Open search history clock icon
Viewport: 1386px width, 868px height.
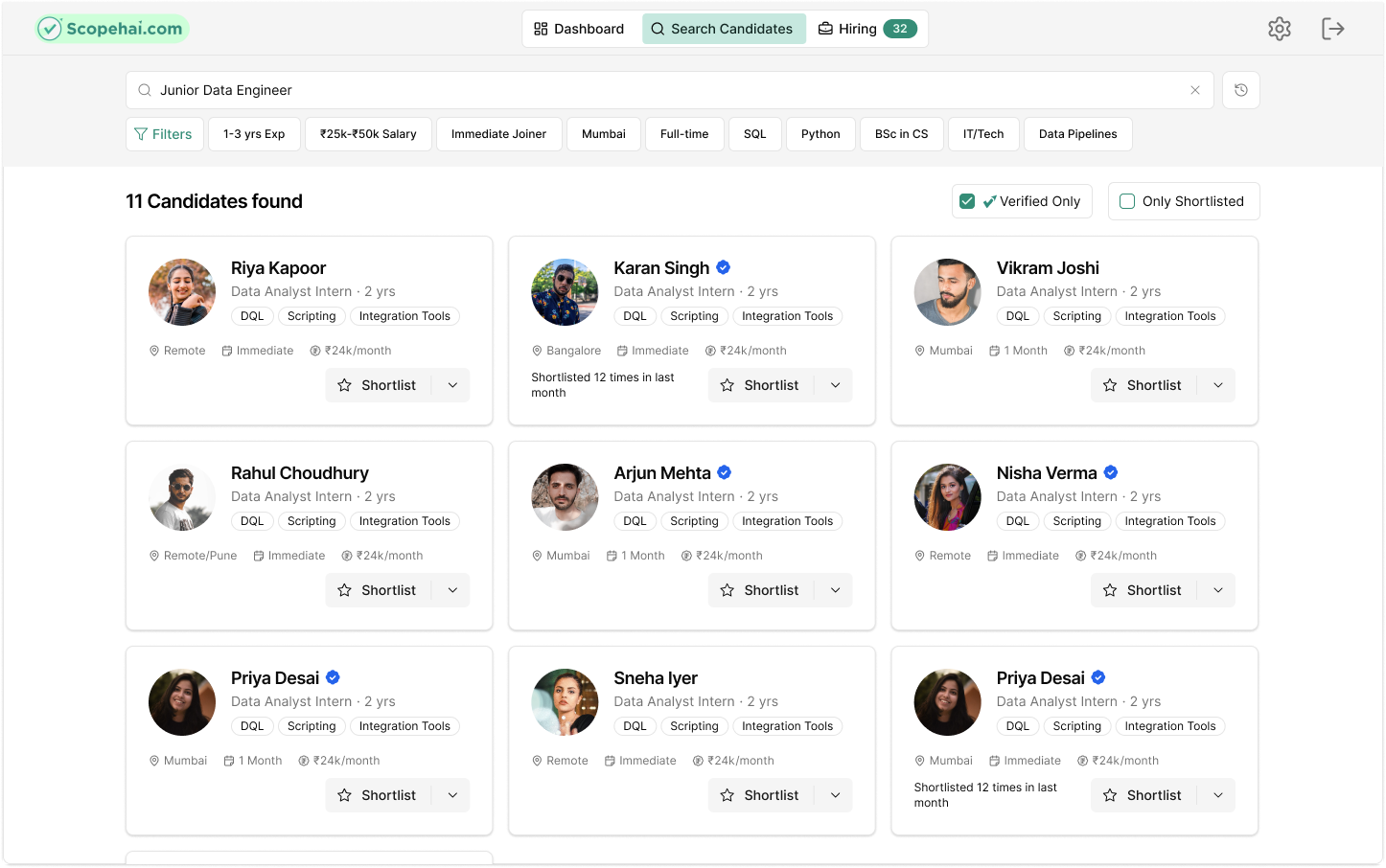point(1240,90)
